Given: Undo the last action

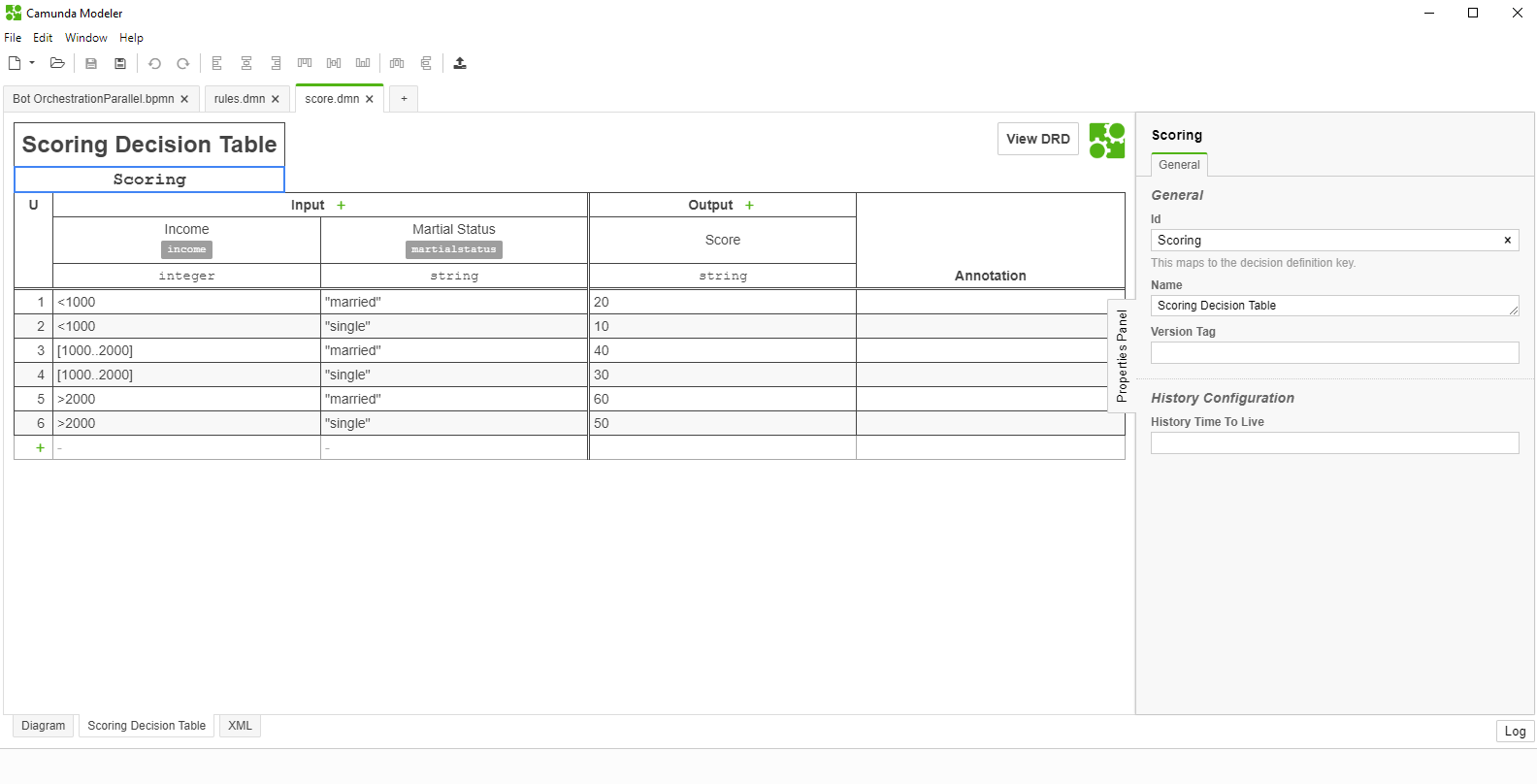Looking at the screenshot, I should point(154,63).
